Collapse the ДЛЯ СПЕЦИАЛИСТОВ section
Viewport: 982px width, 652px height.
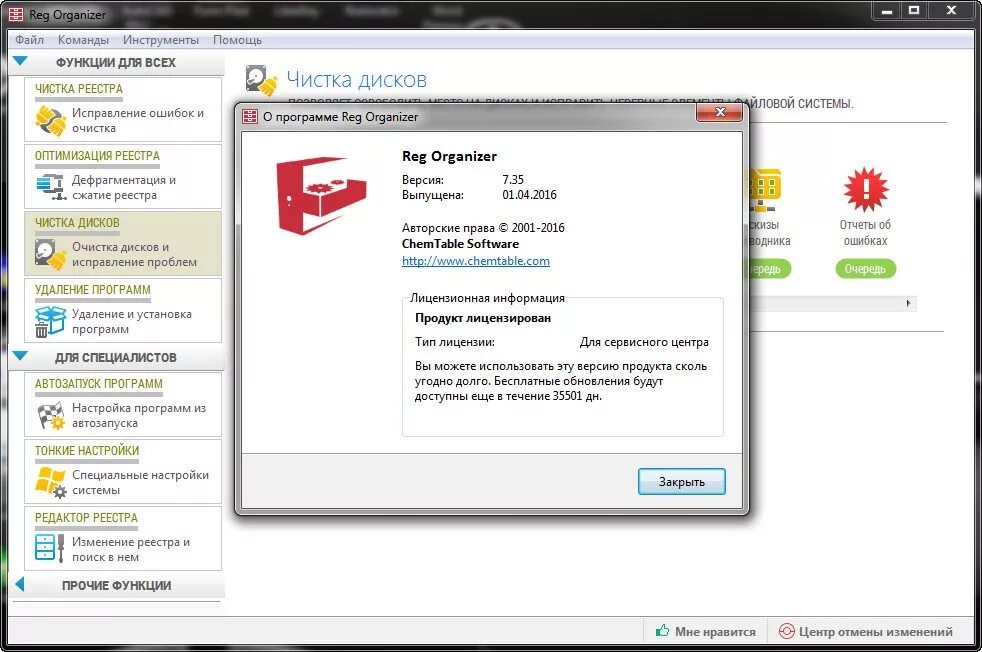(20, 356)
